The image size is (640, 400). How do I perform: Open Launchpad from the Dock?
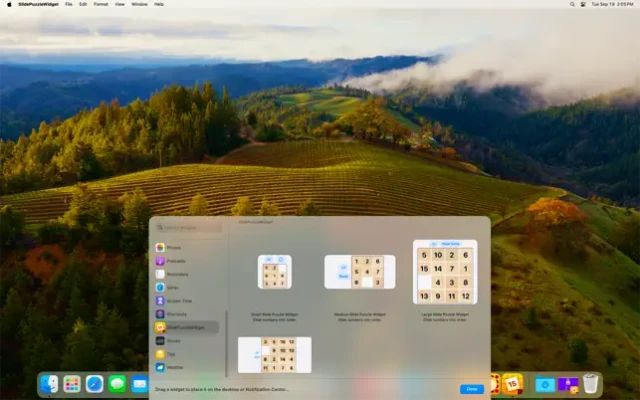tap(72, 384)
